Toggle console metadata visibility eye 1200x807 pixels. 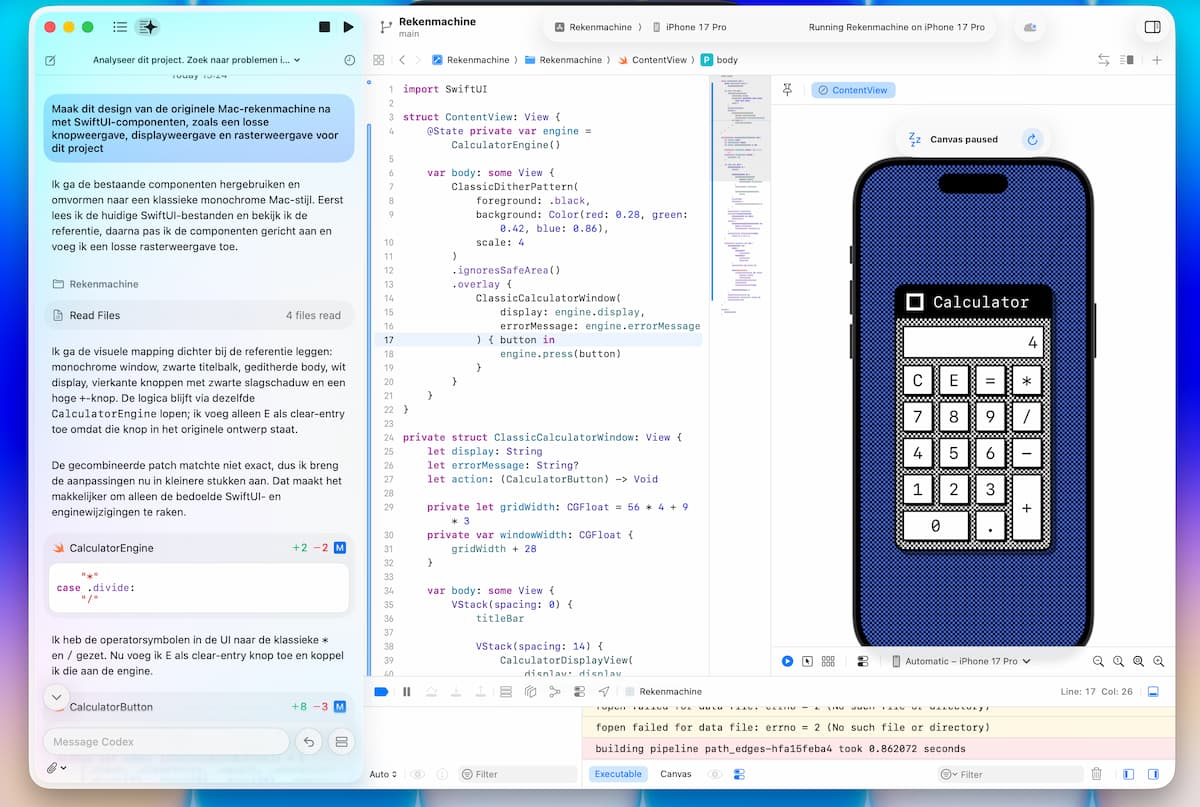point(715,774)
